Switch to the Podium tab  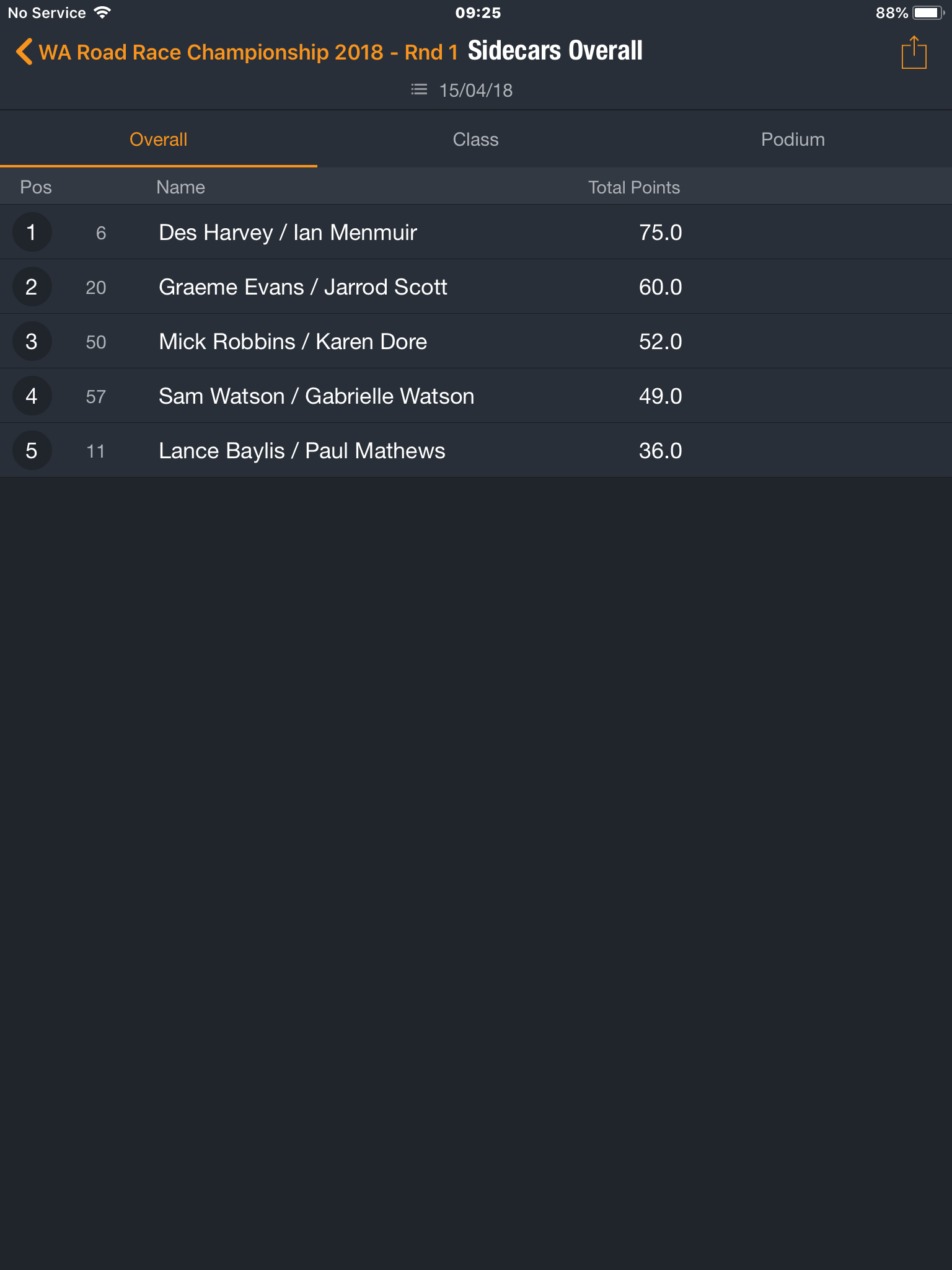(793, 140)
